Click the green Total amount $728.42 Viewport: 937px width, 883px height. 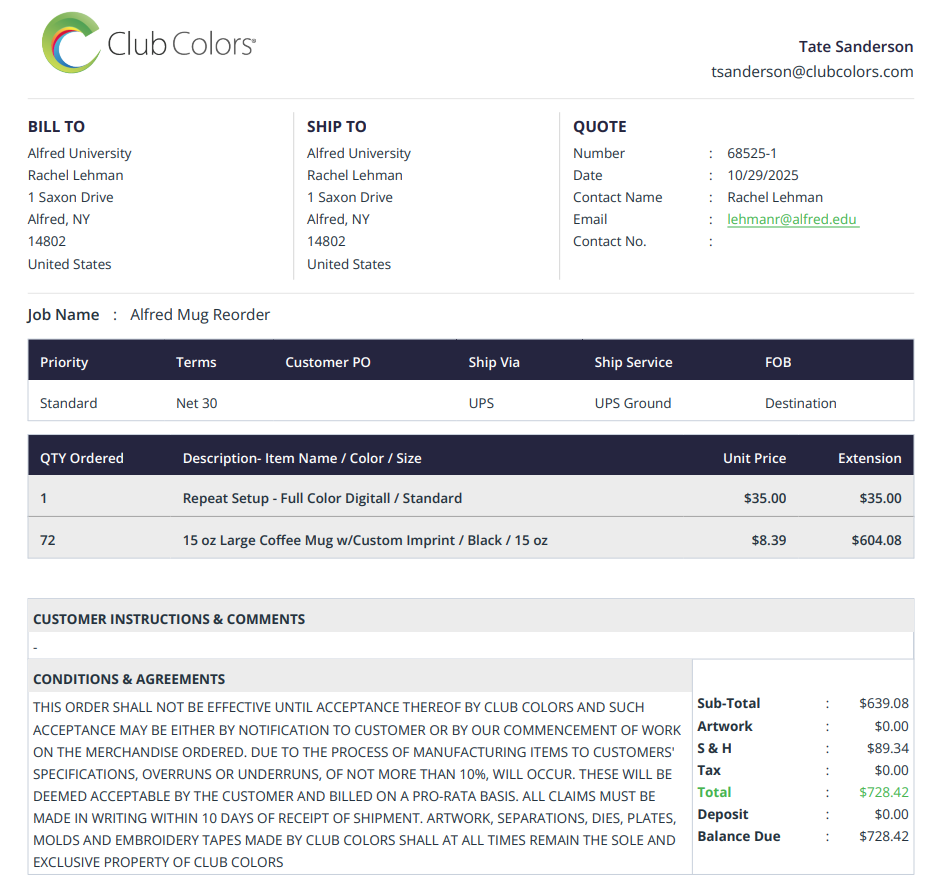(x=883, y=792)
